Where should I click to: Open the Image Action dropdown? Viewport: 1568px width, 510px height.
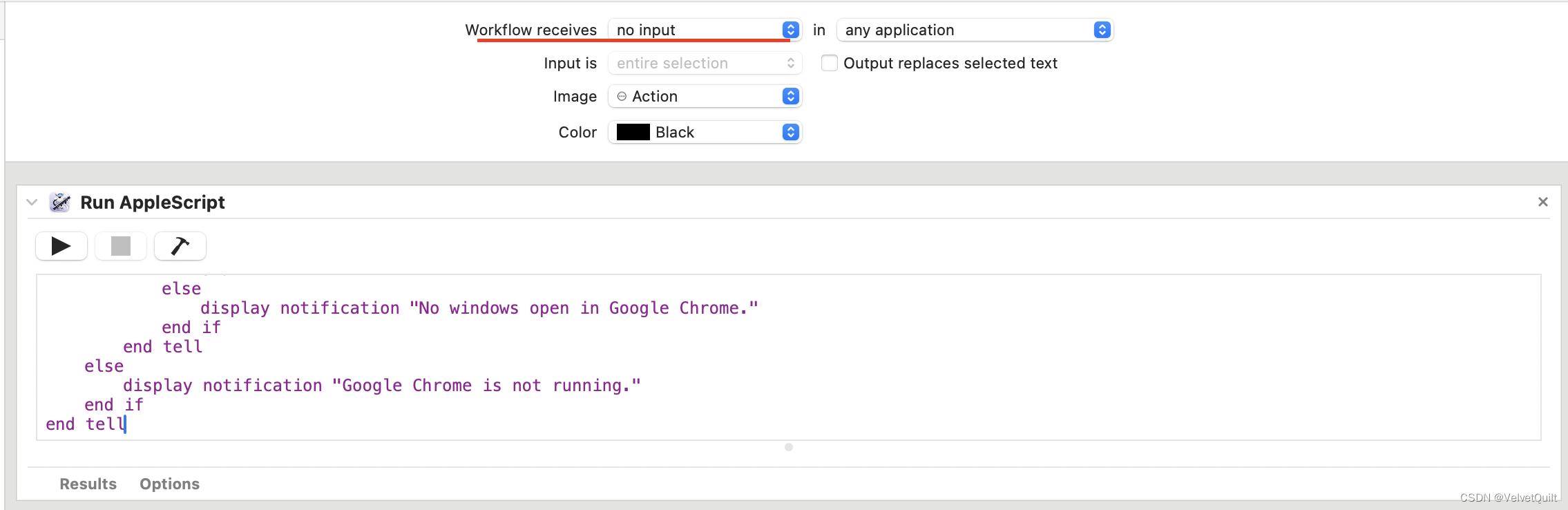(705, 96)
